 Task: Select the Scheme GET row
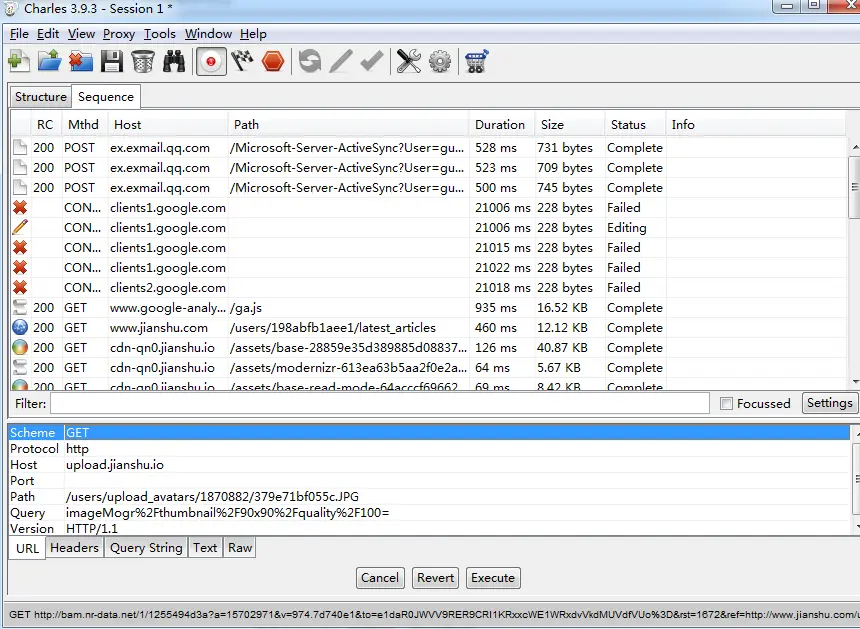(x=429, y=433)
